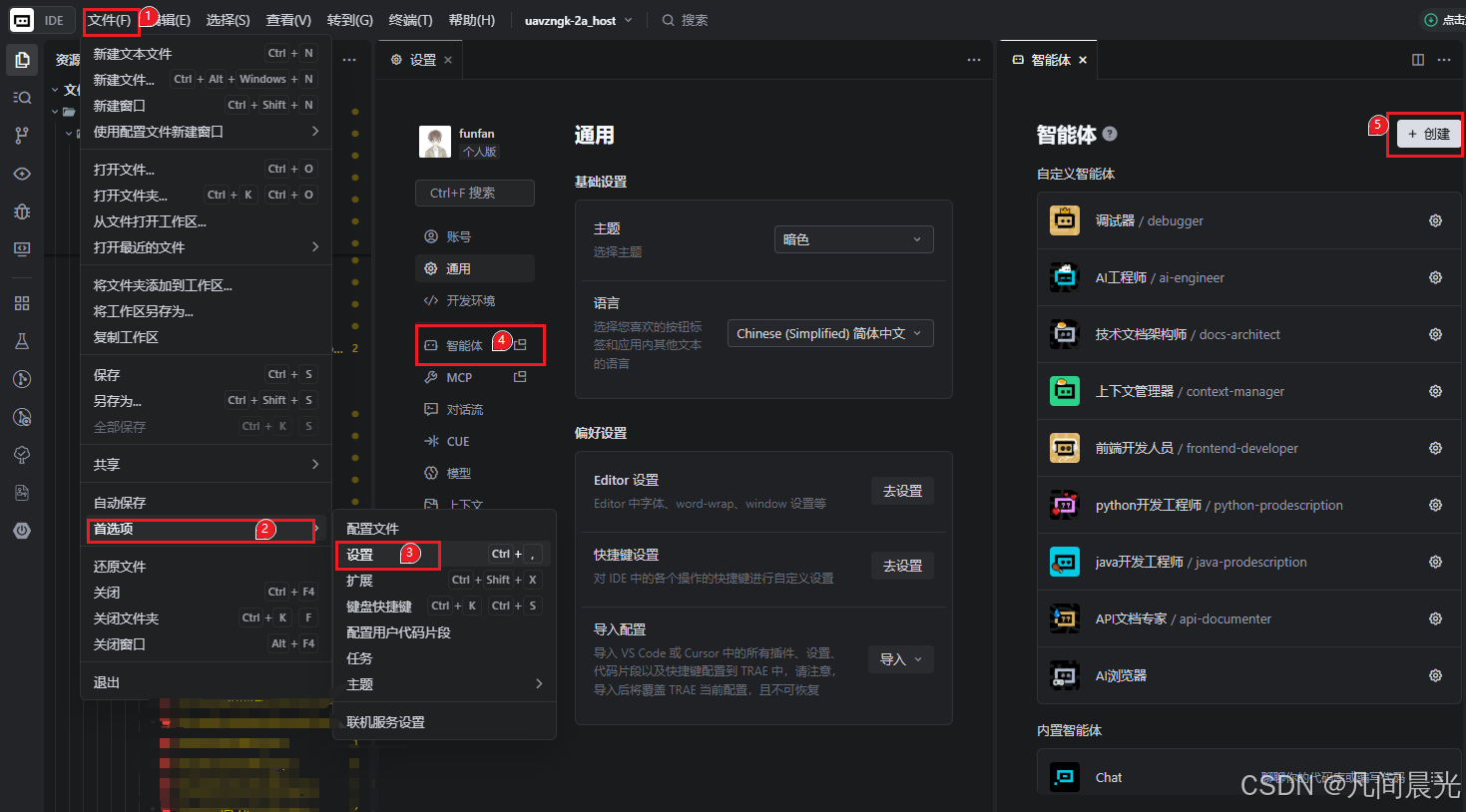Select 开发环境 in settings sidebar

(475, 300)
